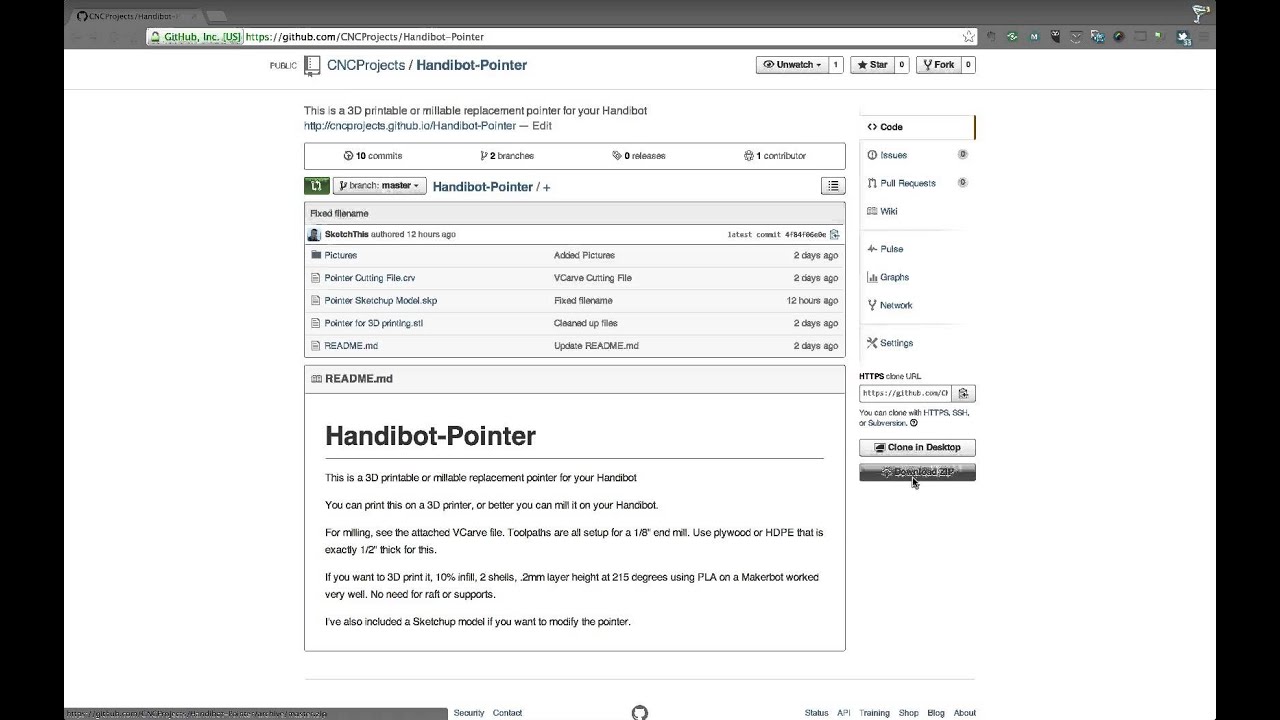Open the Network tab in sidebar
Viewport: 1280px width, 720px height.
pos(917,305)
